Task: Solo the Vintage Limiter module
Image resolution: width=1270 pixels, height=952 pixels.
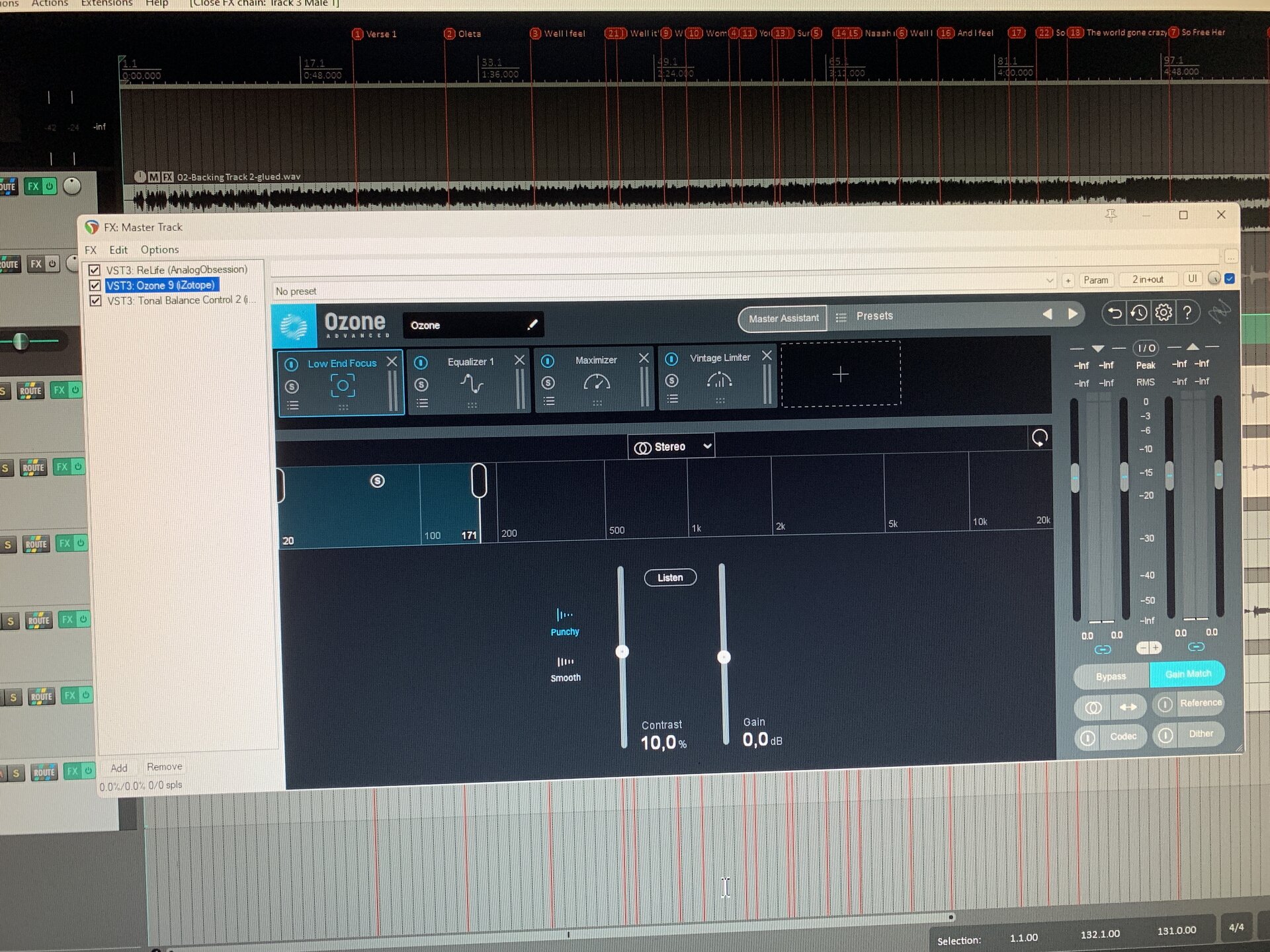Action: (x=671, y=380)
